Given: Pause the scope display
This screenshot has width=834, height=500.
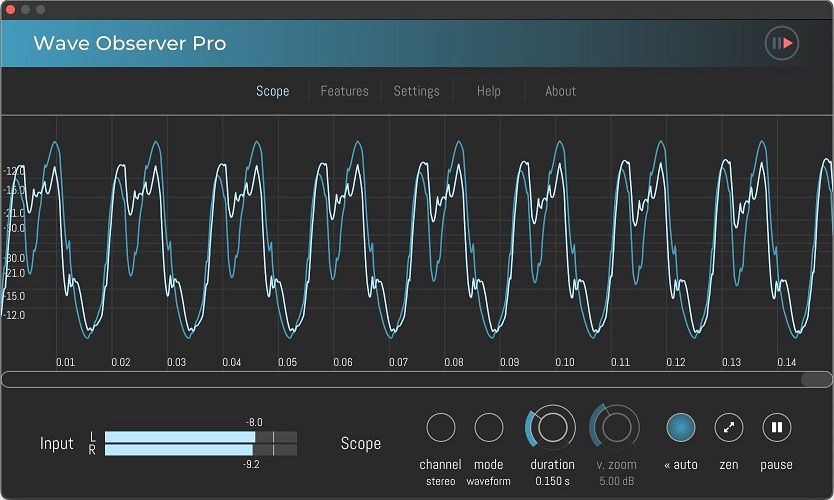Looking at the screenshot, I should tap(777, 427).
